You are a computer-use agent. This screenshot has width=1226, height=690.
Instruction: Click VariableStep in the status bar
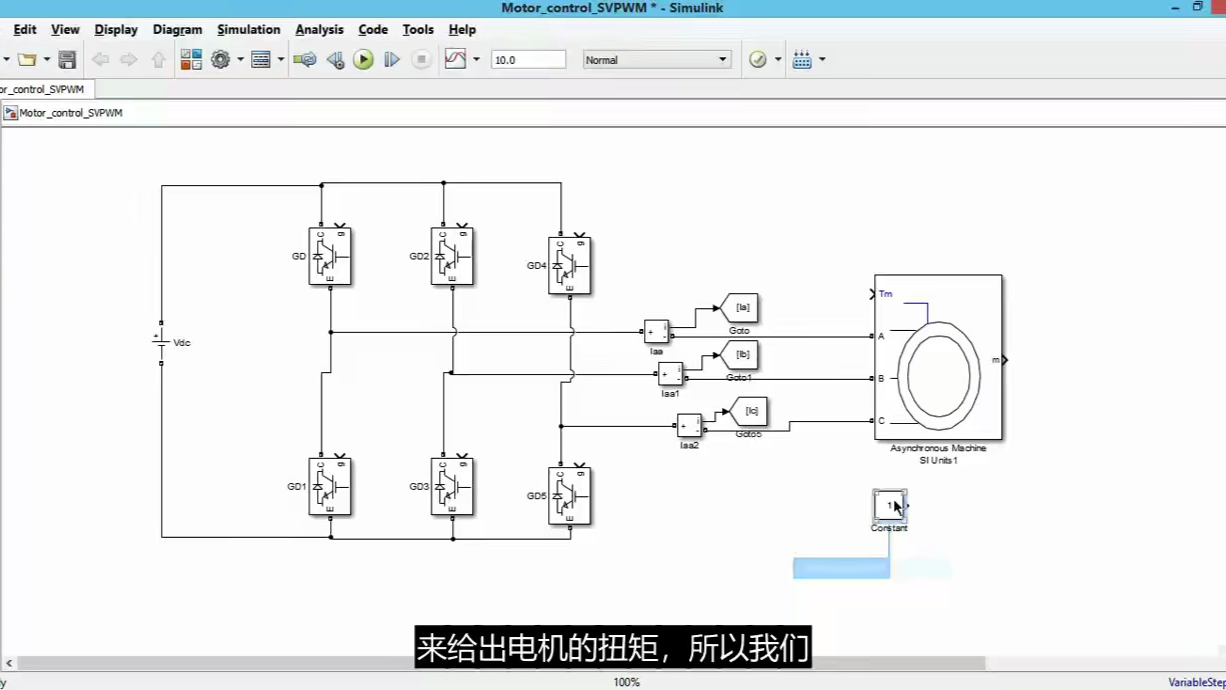tap(1197, 683)
